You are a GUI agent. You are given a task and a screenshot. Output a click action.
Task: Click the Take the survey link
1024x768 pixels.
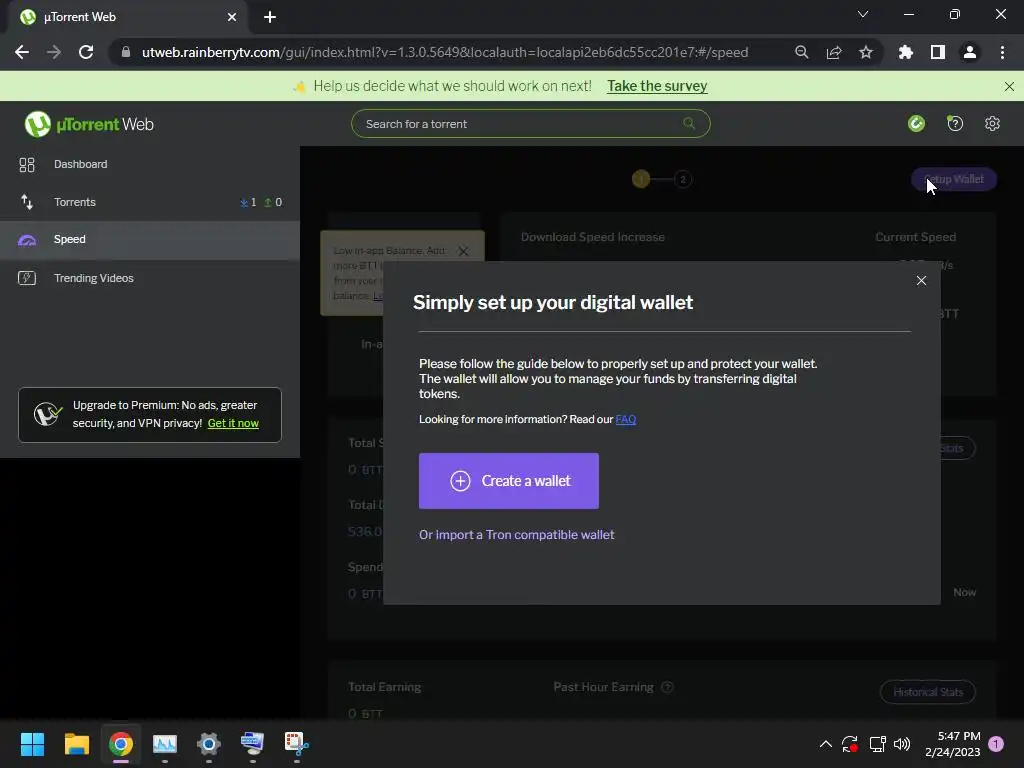(x=657, y=86)
